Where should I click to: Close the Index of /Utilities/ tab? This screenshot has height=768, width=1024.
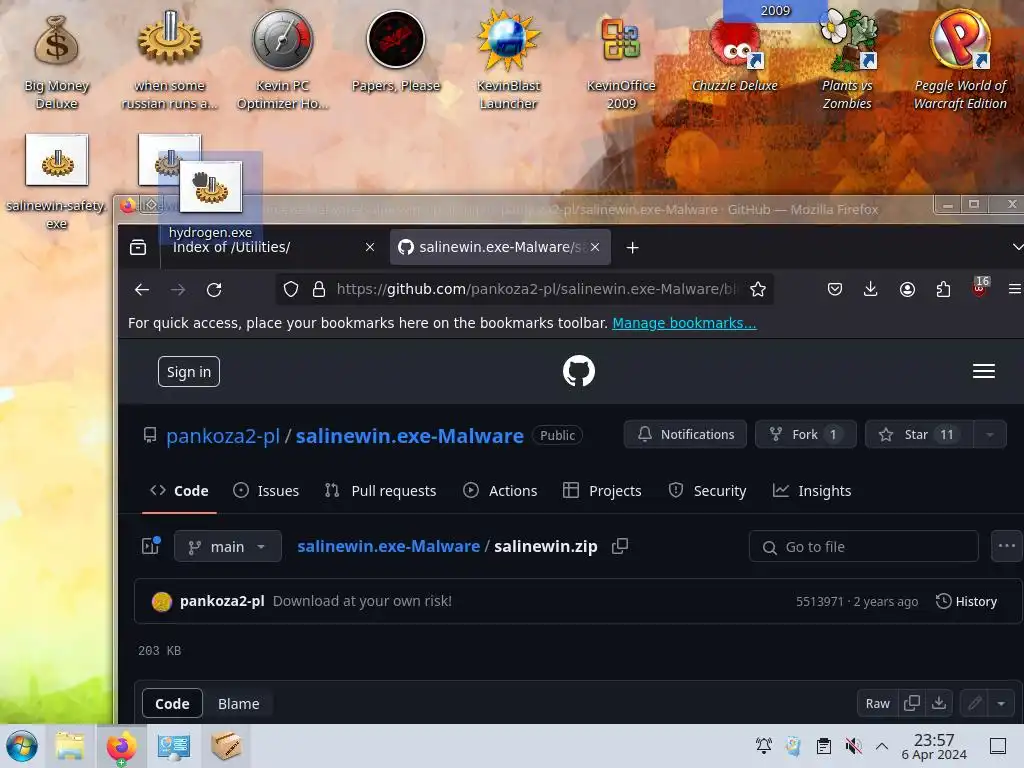point(370,248)
